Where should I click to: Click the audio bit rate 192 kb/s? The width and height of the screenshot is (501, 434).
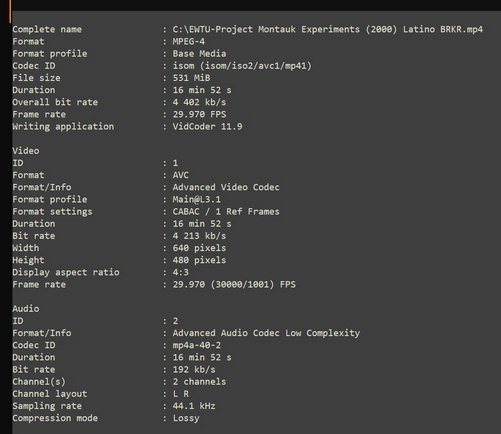194,370
